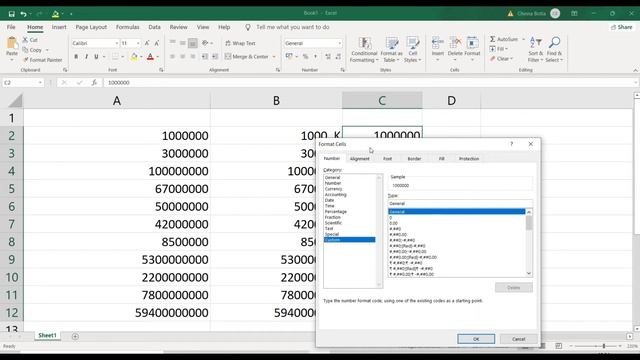Click the Cut scissors command
This screenshot has height=360, width=640.
pyautogui.click(x=30, y=40)
